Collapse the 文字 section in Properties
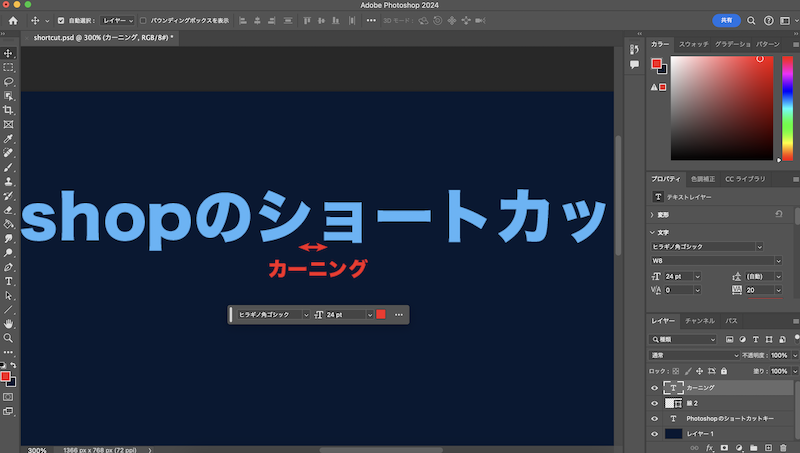 pos(652,232)
